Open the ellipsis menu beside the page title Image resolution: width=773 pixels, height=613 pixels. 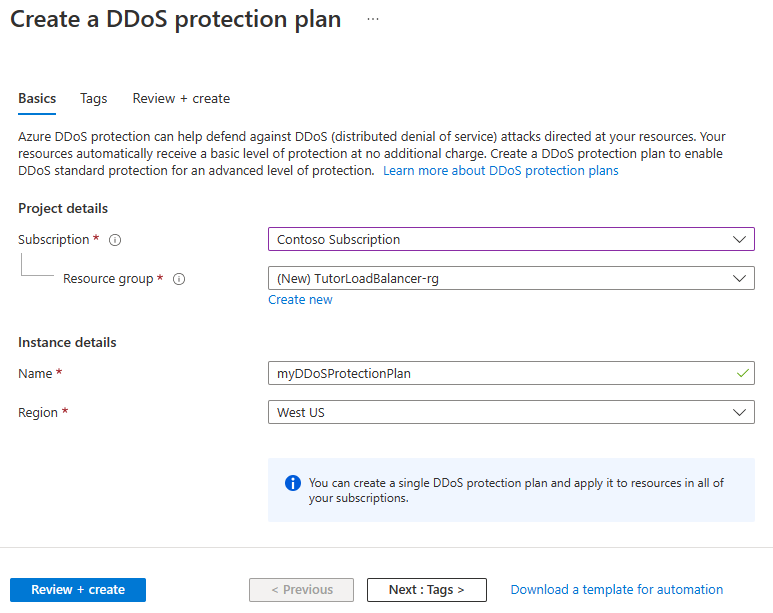[x=373, y=19]
